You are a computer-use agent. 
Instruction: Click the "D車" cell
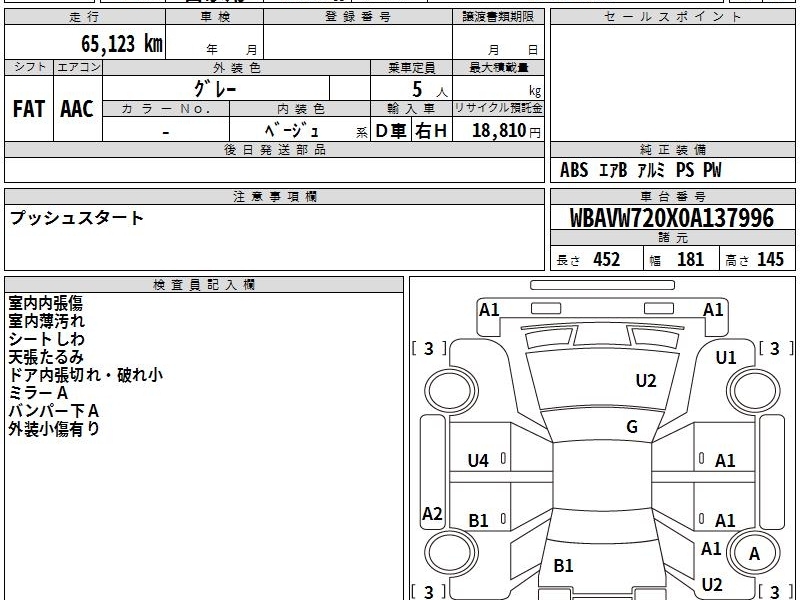pyautogui.click(x=391, y=131)
